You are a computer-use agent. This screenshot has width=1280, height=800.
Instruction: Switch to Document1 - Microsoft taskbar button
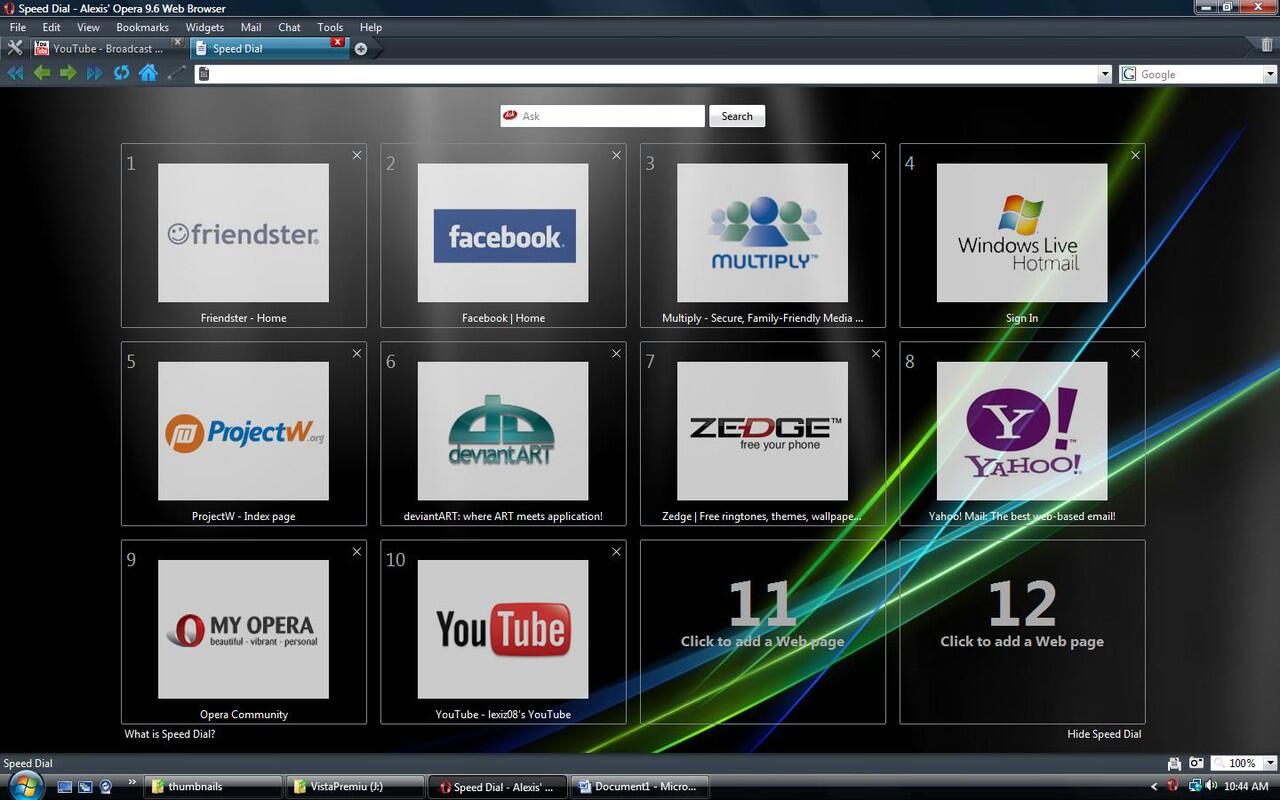tap(640, 786)
